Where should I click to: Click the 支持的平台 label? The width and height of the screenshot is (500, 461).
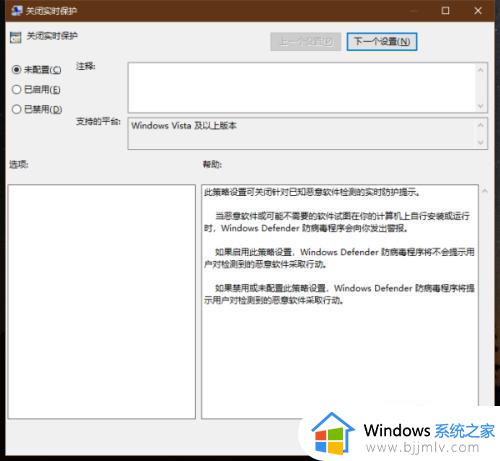98,122
